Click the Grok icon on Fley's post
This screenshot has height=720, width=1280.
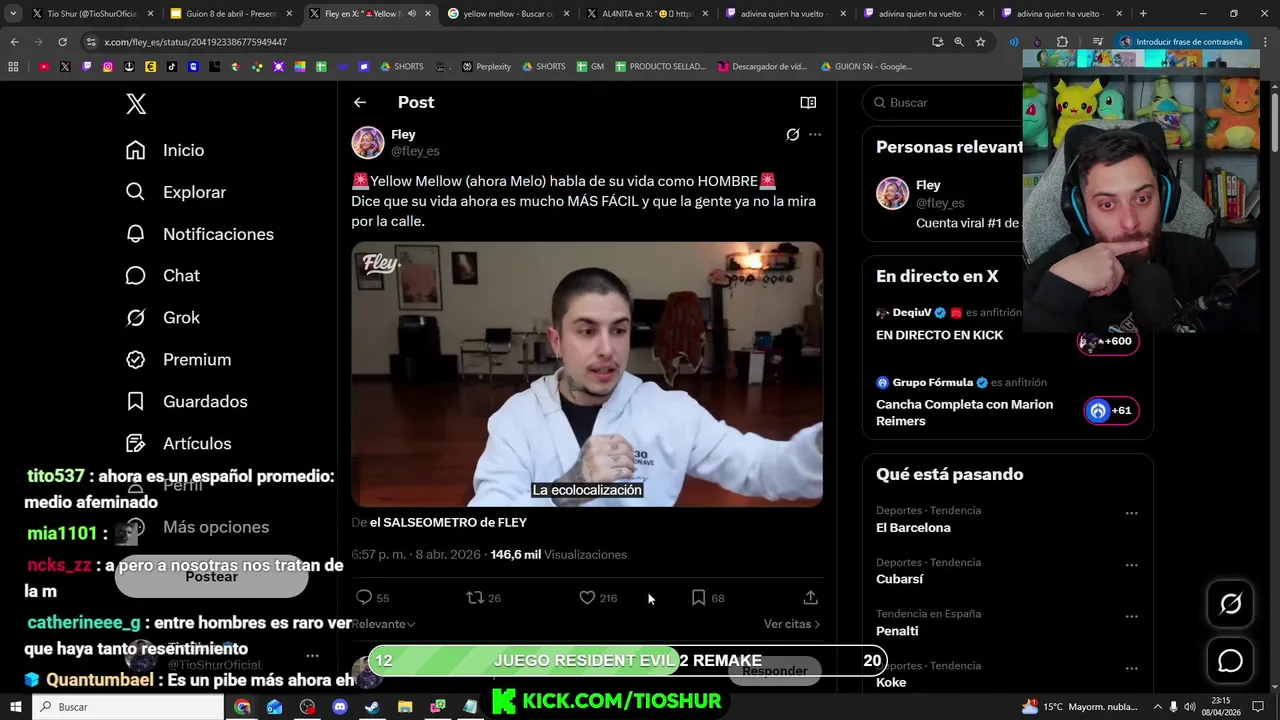click(x=793, y=134)
